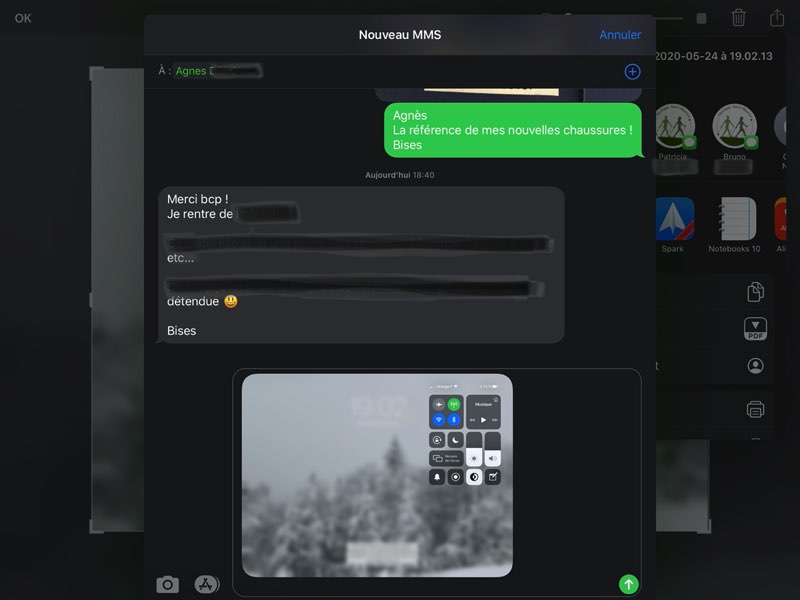Tap the share icon at top right
Viewport: 800px width, 600px height.
(x=777, y=18)
